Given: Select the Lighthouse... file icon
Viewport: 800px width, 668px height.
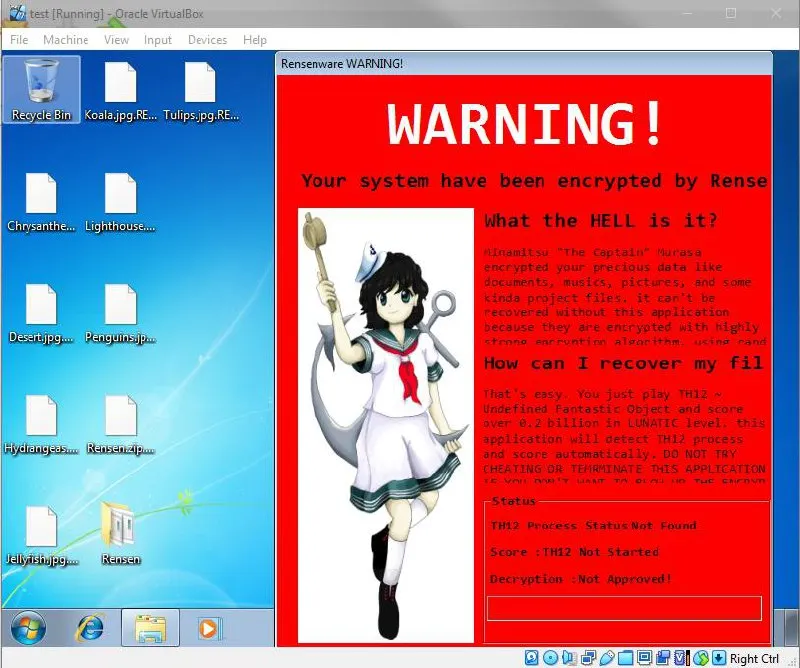Looking at the screenshot, I should (x=120, y=202).
